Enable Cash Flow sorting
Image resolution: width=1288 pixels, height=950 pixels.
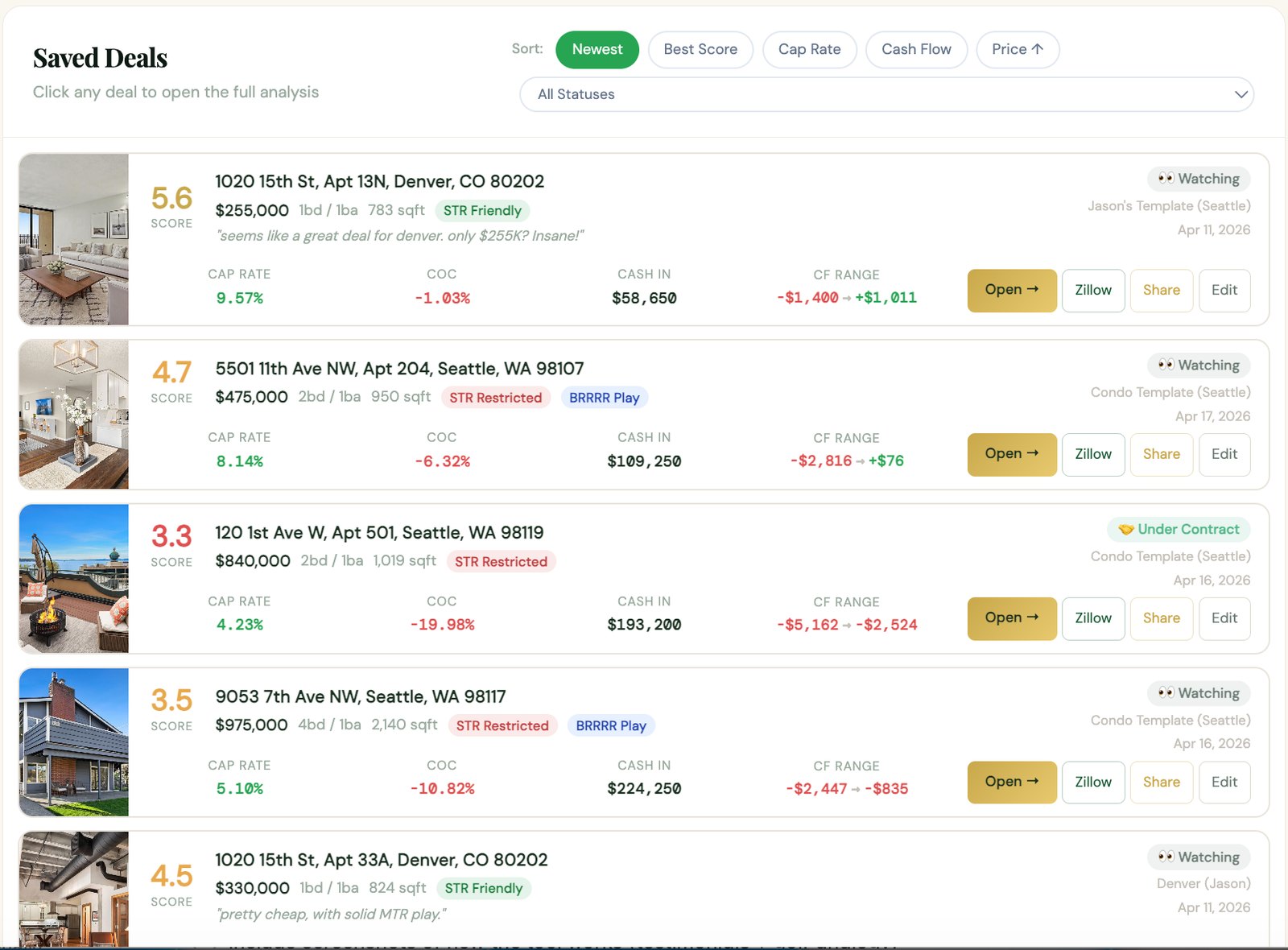916,49
